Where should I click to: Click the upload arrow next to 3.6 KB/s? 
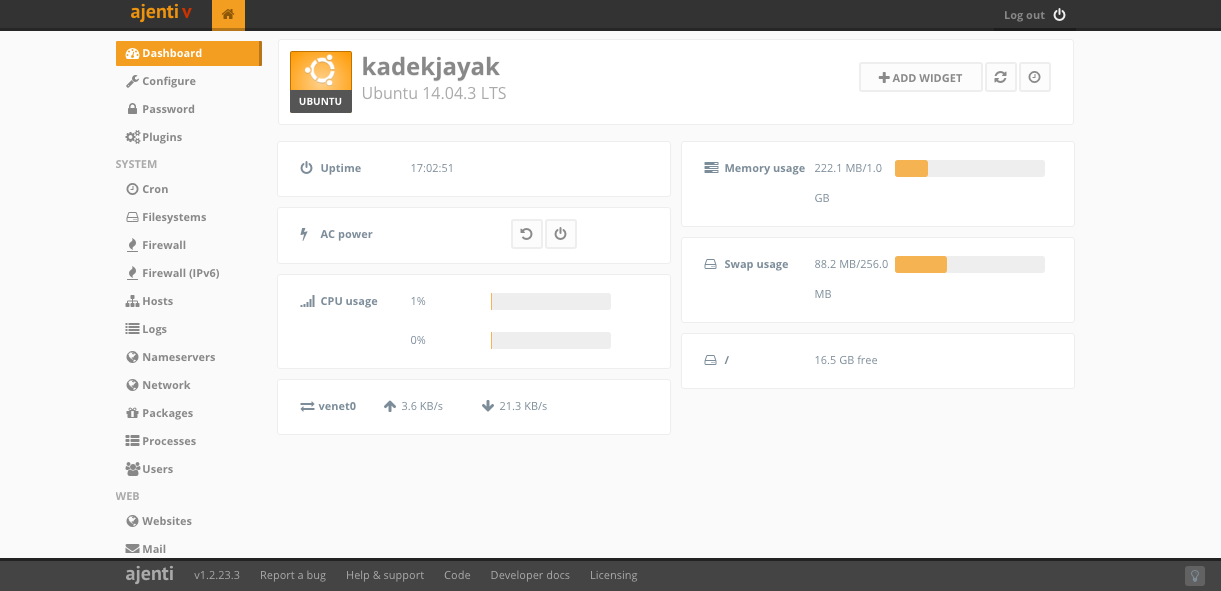tap(390, 406)
